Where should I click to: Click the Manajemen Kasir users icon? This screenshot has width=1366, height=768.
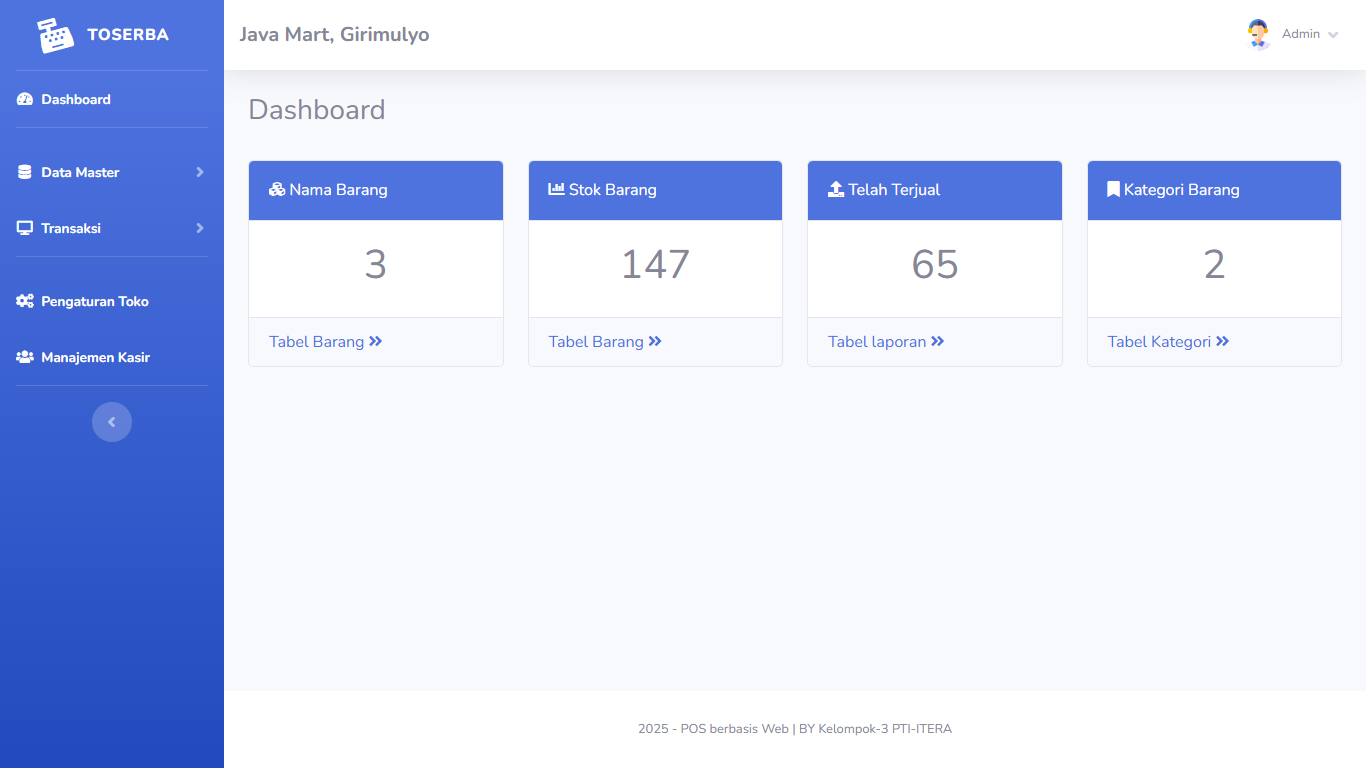(25, 357)
